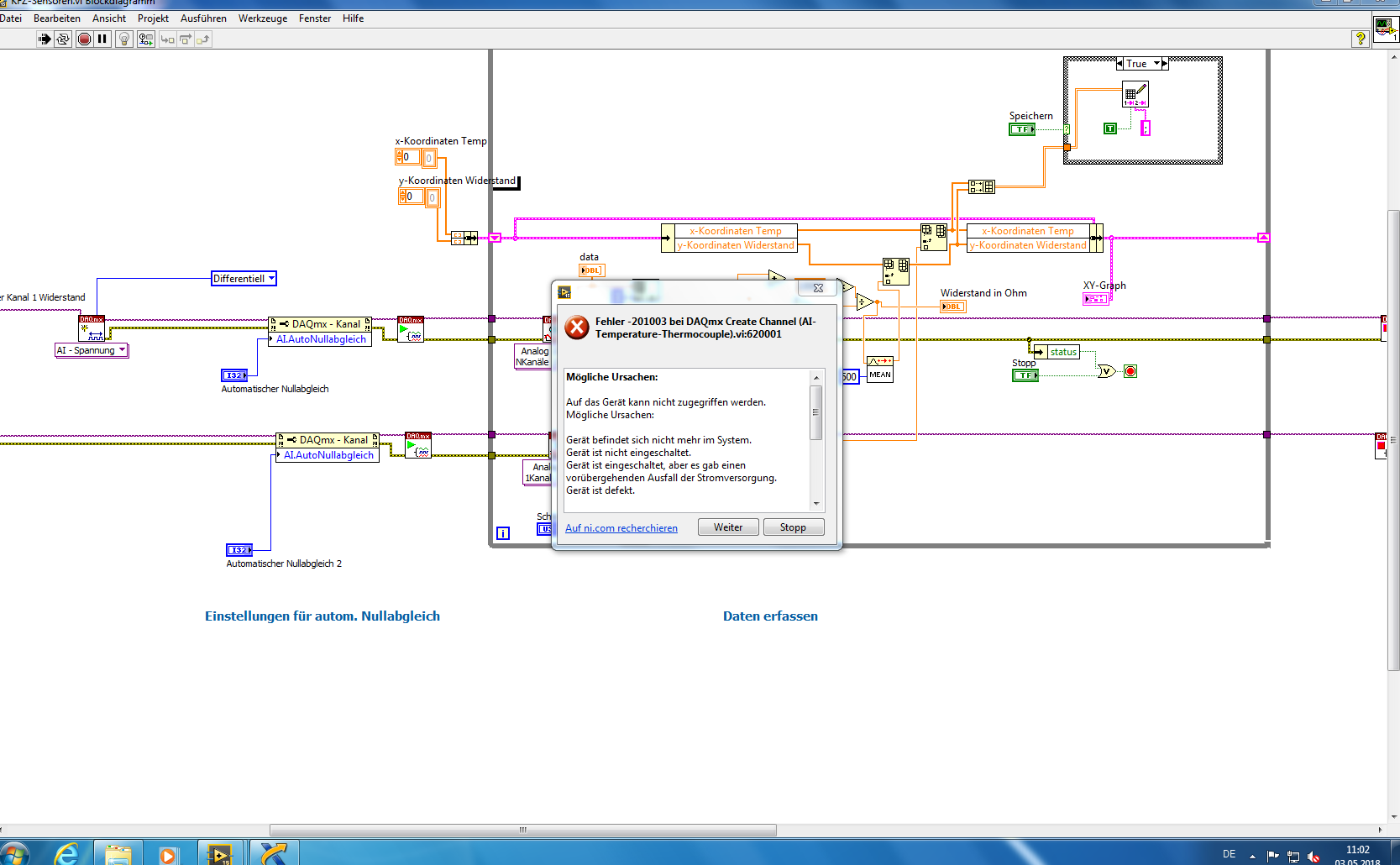Viewport: 1400px width, 865px height.
Task: Select the data DBL terminal
Action: [591, 270]
